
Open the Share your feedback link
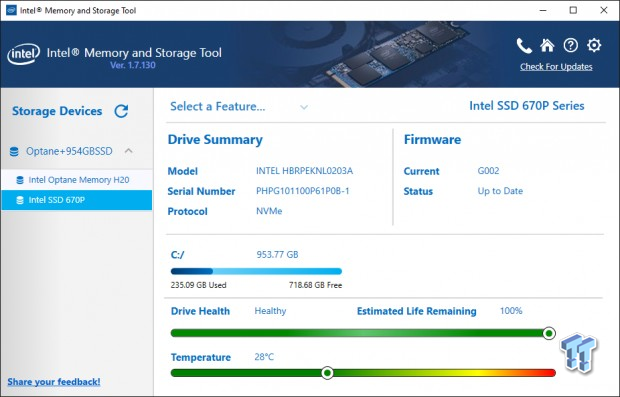coord(54,382)
